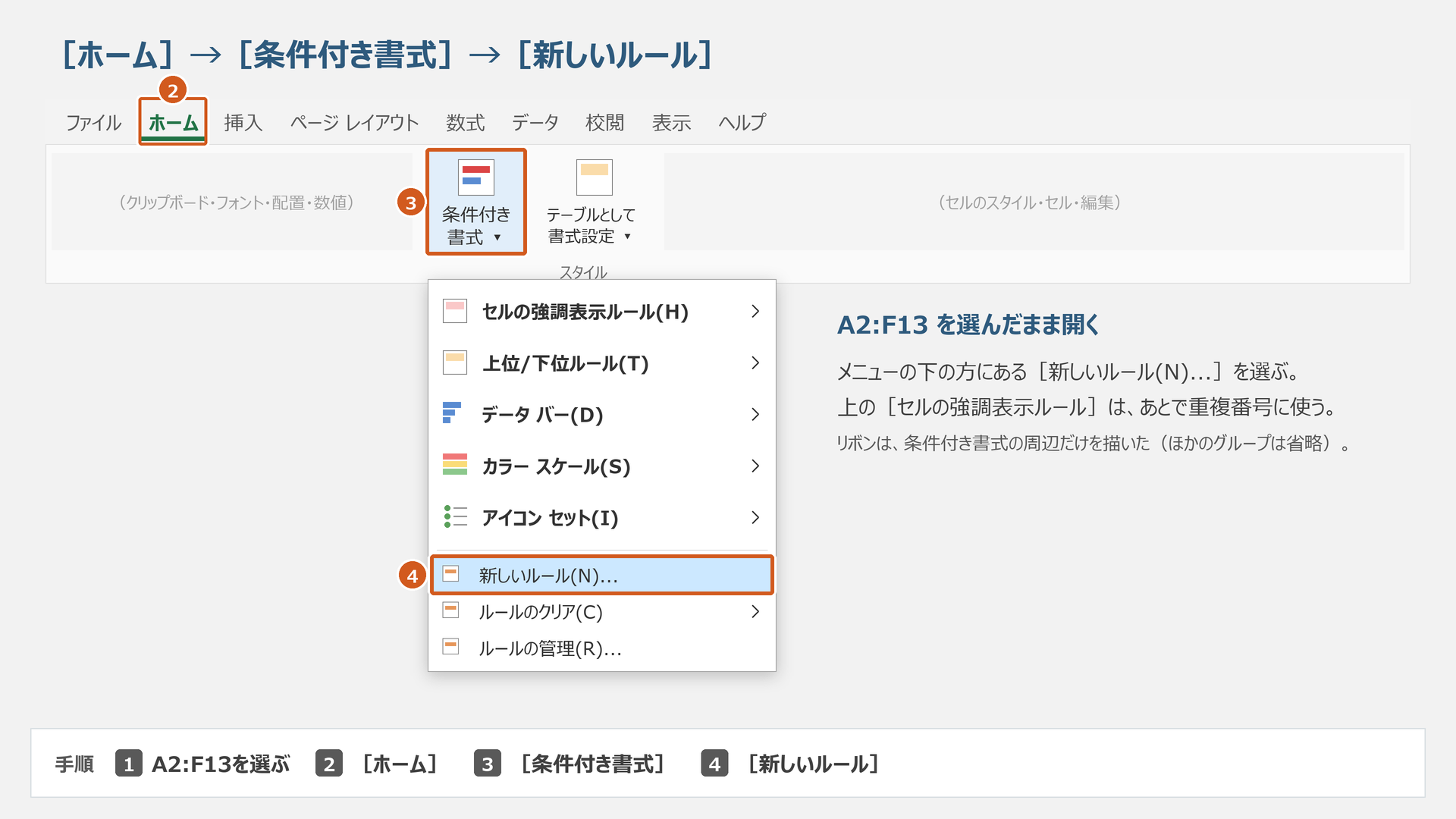The height and width of the screenshot is (819, 1456).
Task: Switch to the 挿入 tab
Action: 243,123
